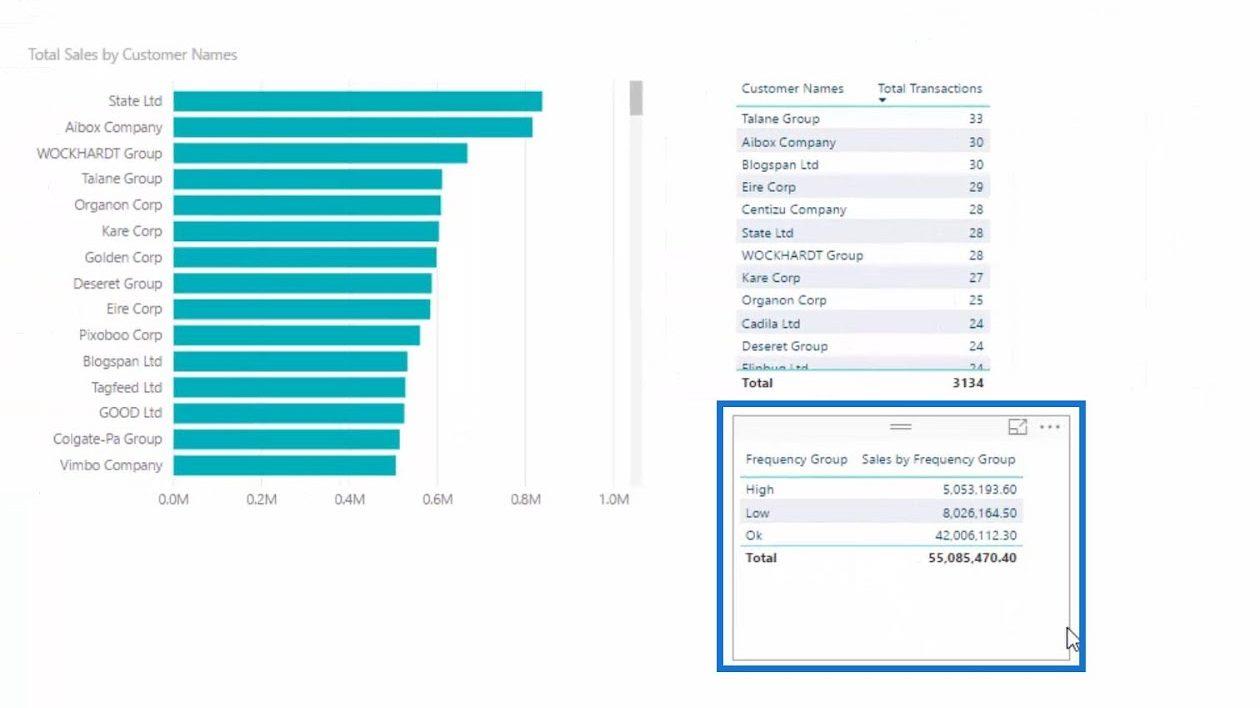Sort by Frequency Group column header
1260x708 pixels.
[x=796, y=459]
